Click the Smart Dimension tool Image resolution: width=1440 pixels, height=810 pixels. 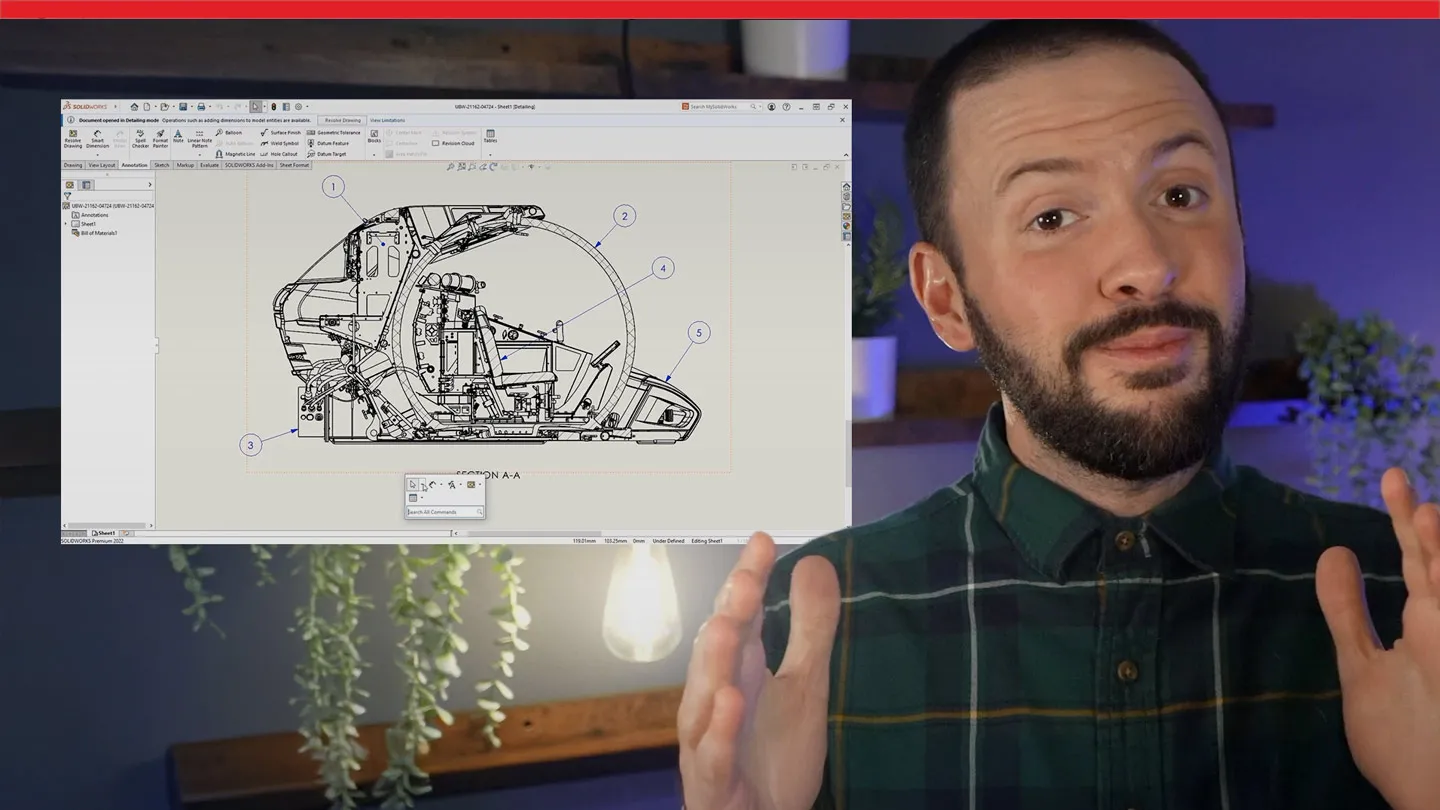[97, 138]
